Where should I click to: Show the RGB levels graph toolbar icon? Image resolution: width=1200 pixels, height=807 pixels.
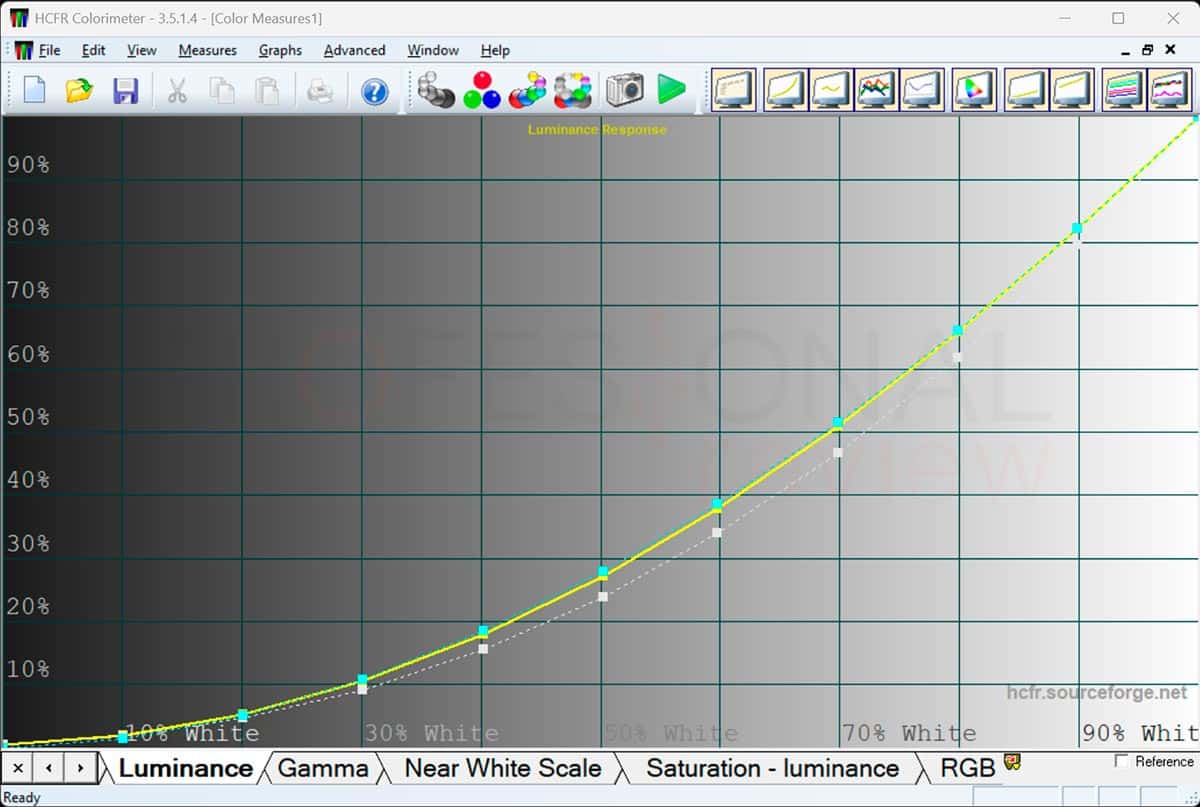[876, 90]
